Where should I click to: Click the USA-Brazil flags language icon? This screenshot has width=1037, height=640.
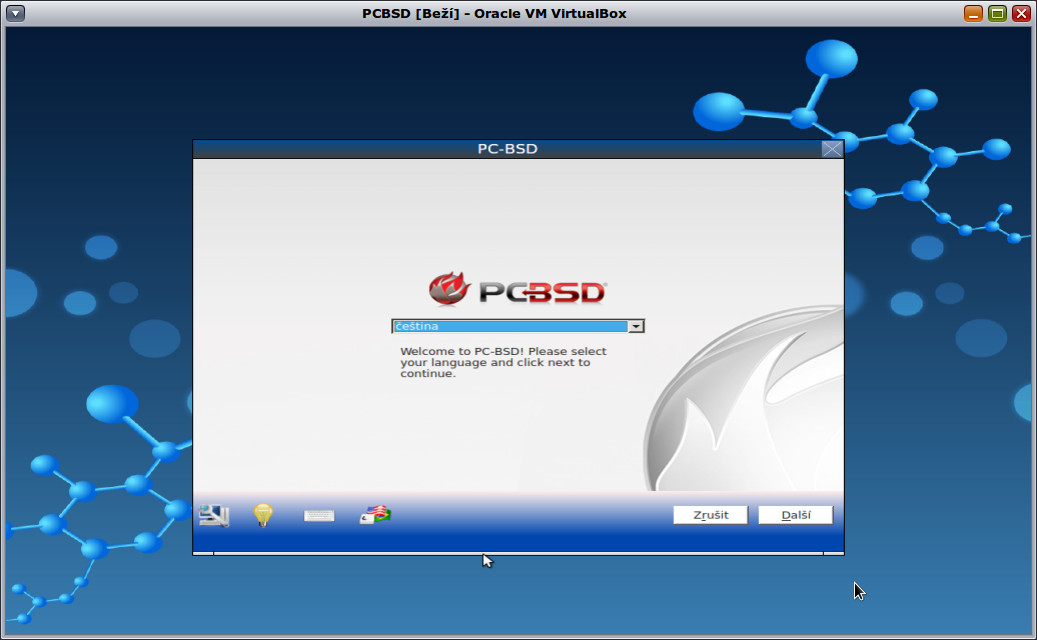click(374, 514)
